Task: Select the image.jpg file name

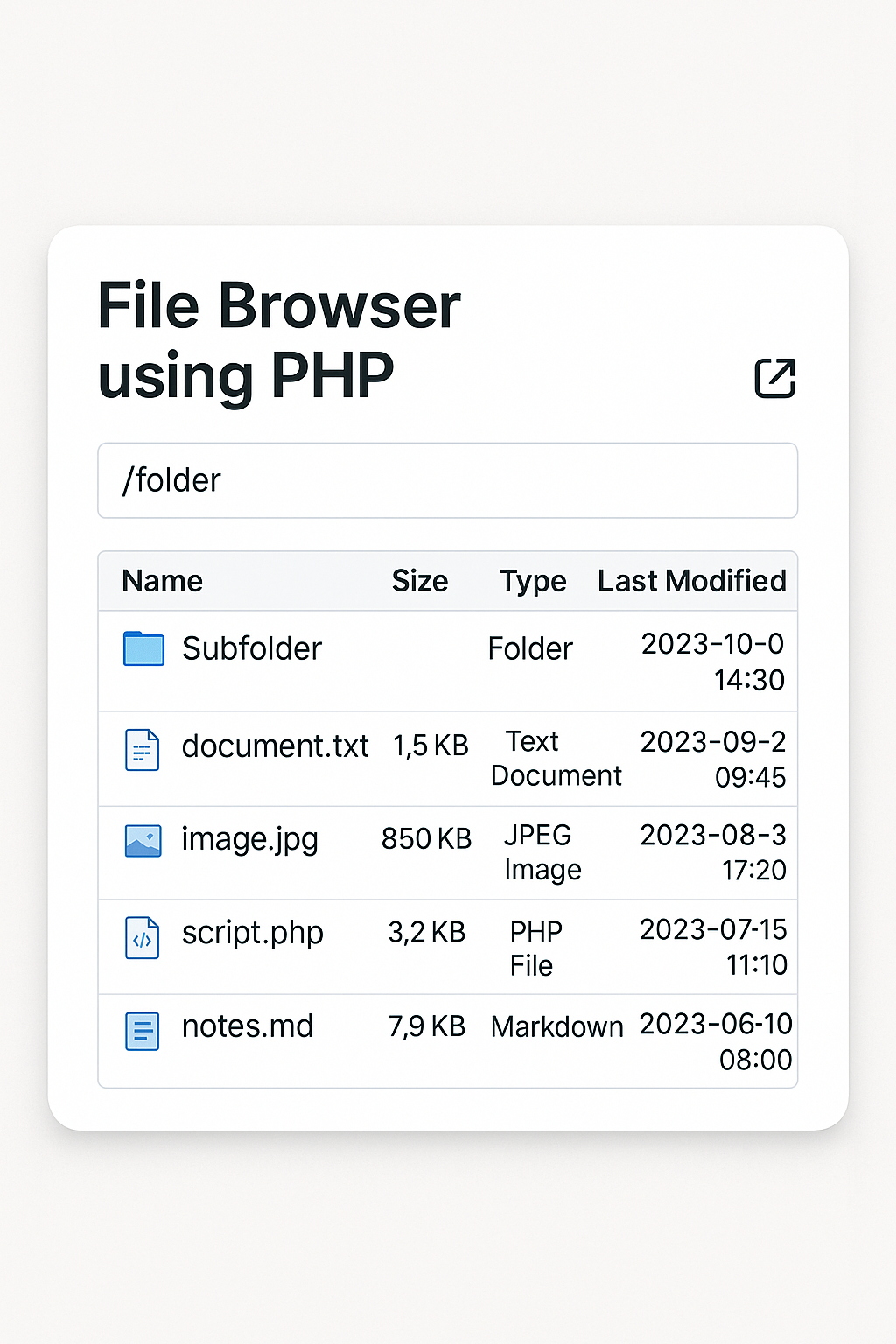Action: pyautogui.click(x=249, y=839)
